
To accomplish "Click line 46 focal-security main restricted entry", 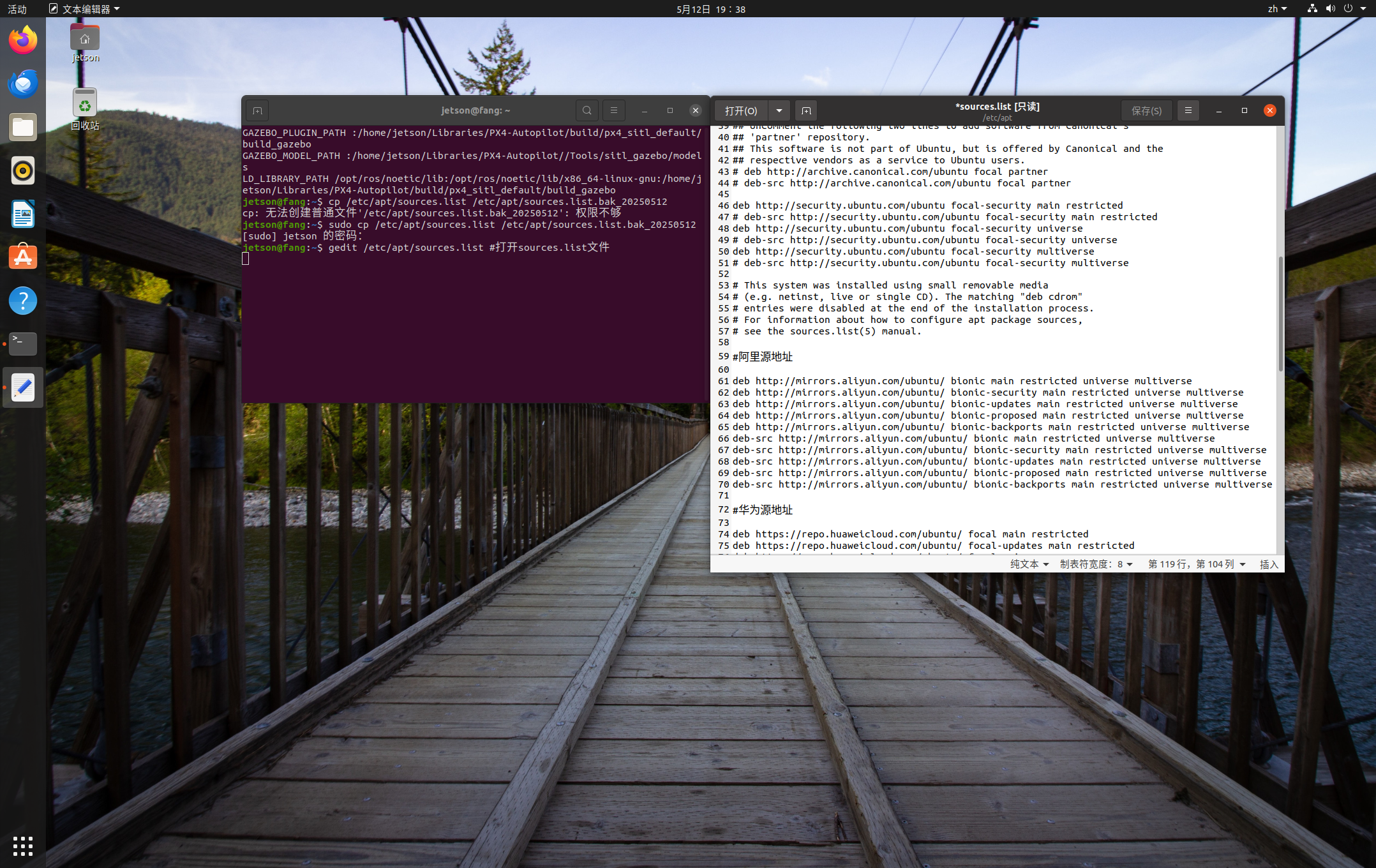I will [927, 206].
